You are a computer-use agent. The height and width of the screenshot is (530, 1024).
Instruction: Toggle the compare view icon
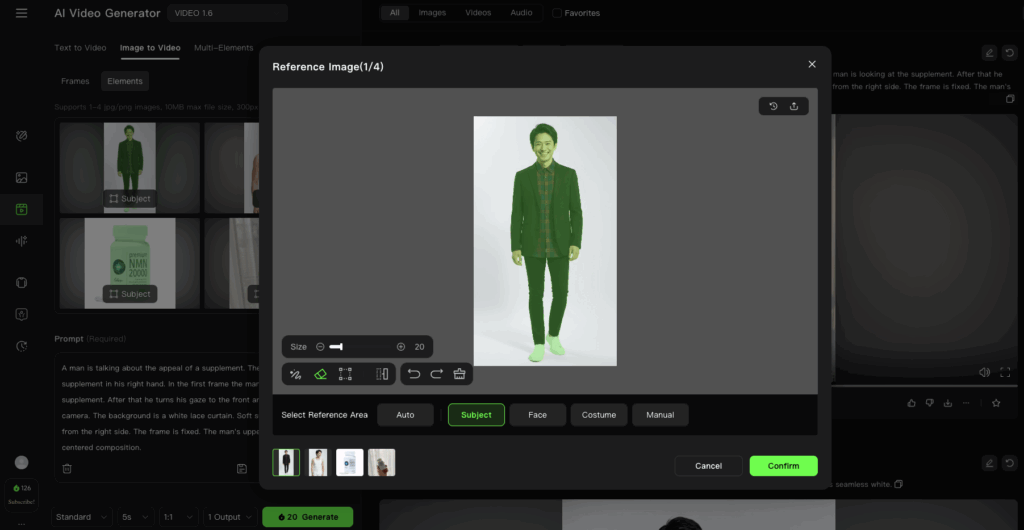pos(382,374)
